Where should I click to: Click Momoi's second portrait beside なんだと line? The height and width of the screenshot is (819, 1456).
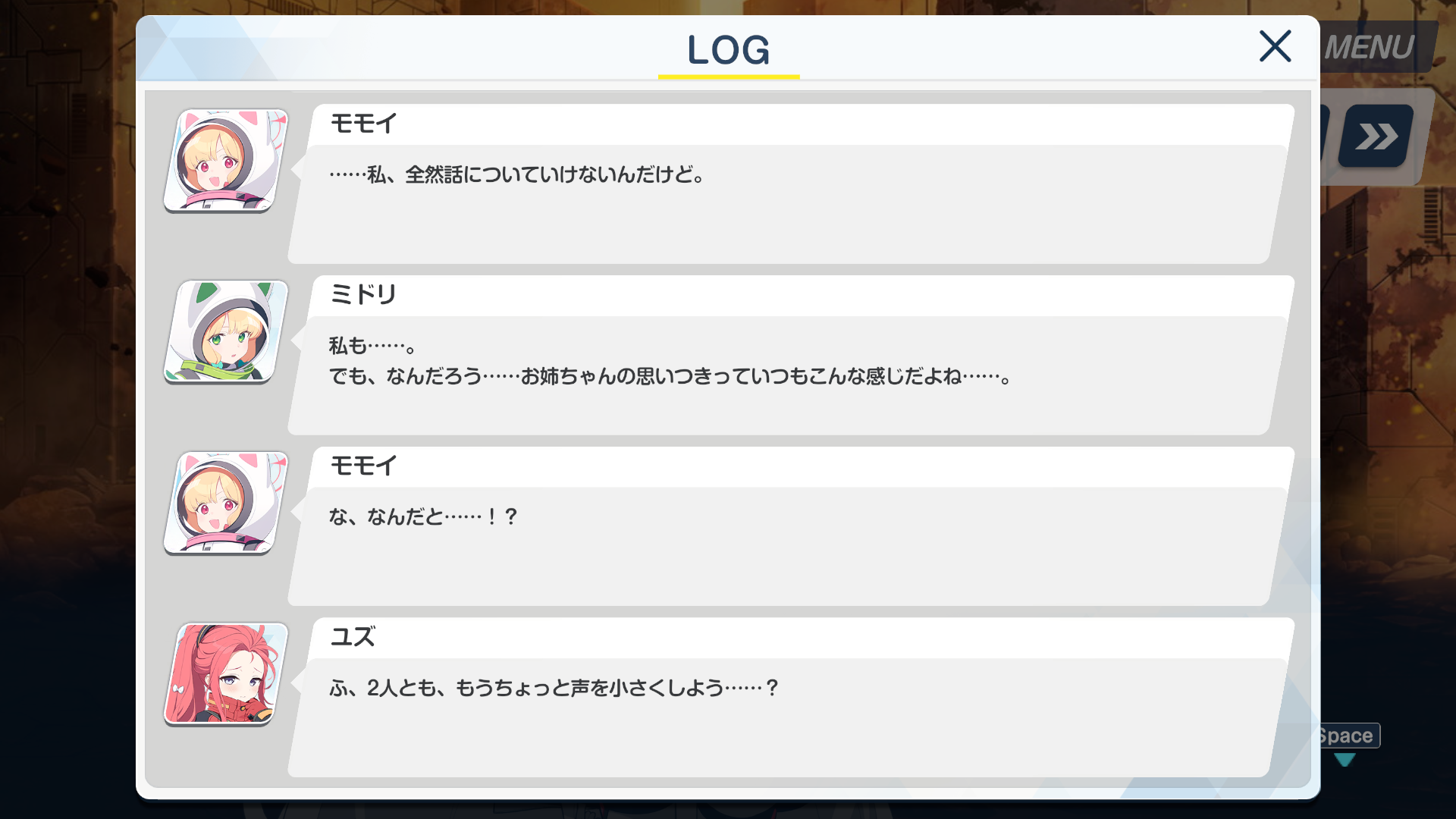pyautogui.click(x=226, y=504)
